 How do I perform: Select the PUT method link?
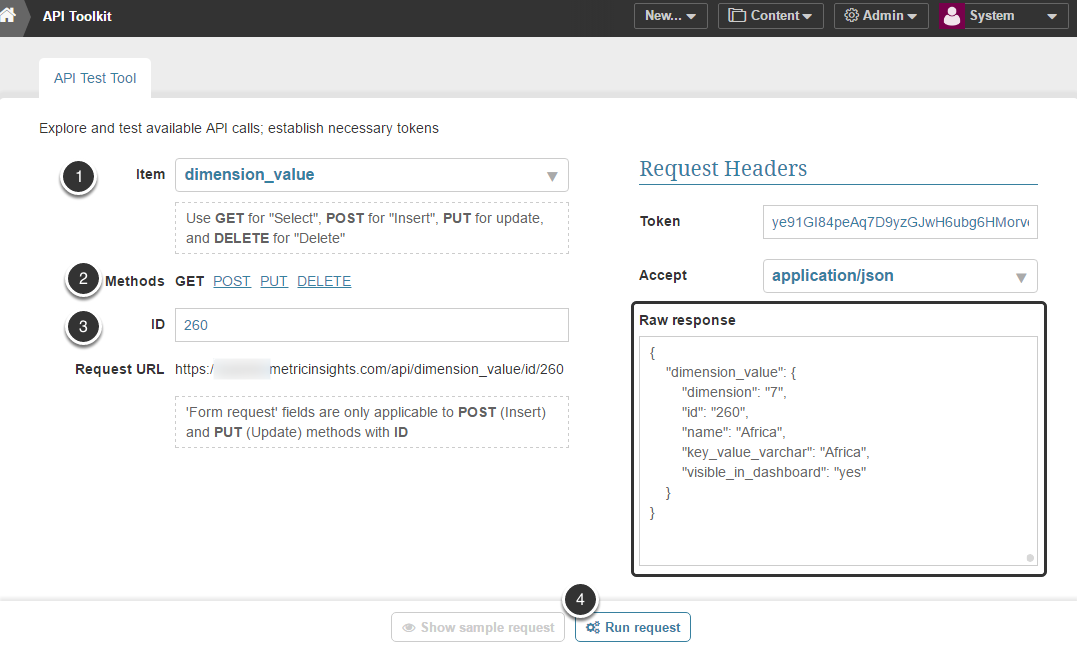point(274,281)
